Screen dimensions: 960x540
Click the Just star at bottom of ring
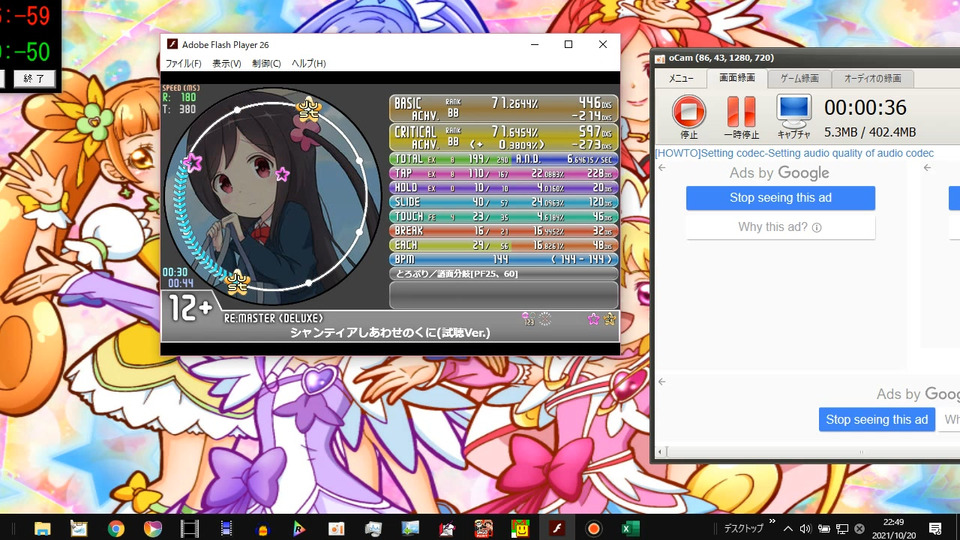click(x=238, y=282)
